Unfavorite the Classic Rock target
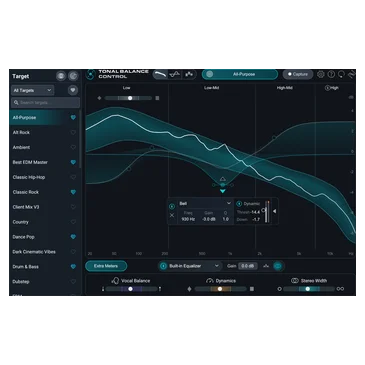The image size is (365, 365). [73, 192]
